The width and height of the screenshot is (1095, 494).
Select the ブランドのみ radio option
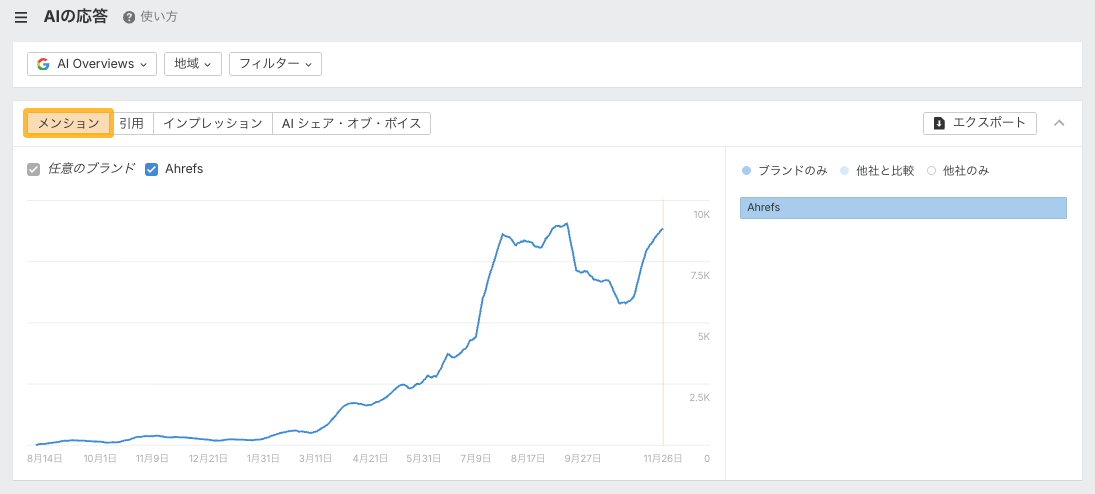[746, 171]
